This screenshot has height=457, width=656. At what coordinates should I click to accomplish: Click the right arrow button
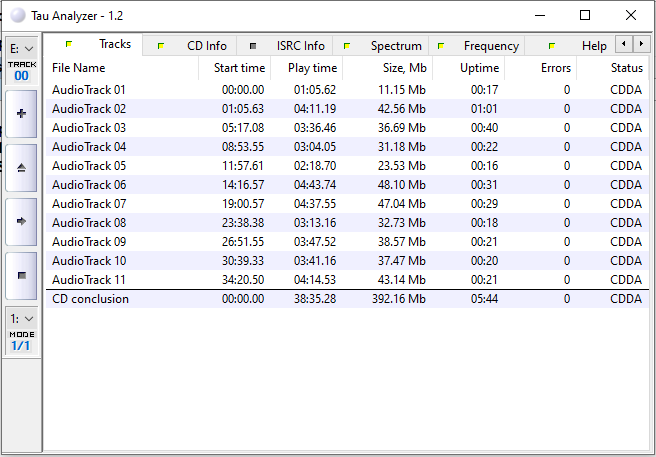(x=21, y=221)
